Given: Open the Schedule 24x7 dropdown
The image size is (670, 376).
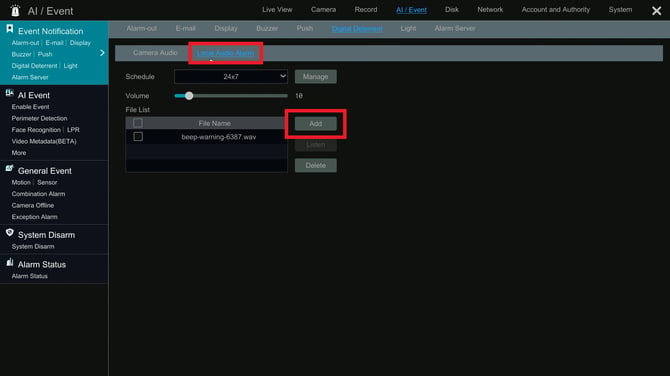Looking at the screenshot, I should 231,76.
